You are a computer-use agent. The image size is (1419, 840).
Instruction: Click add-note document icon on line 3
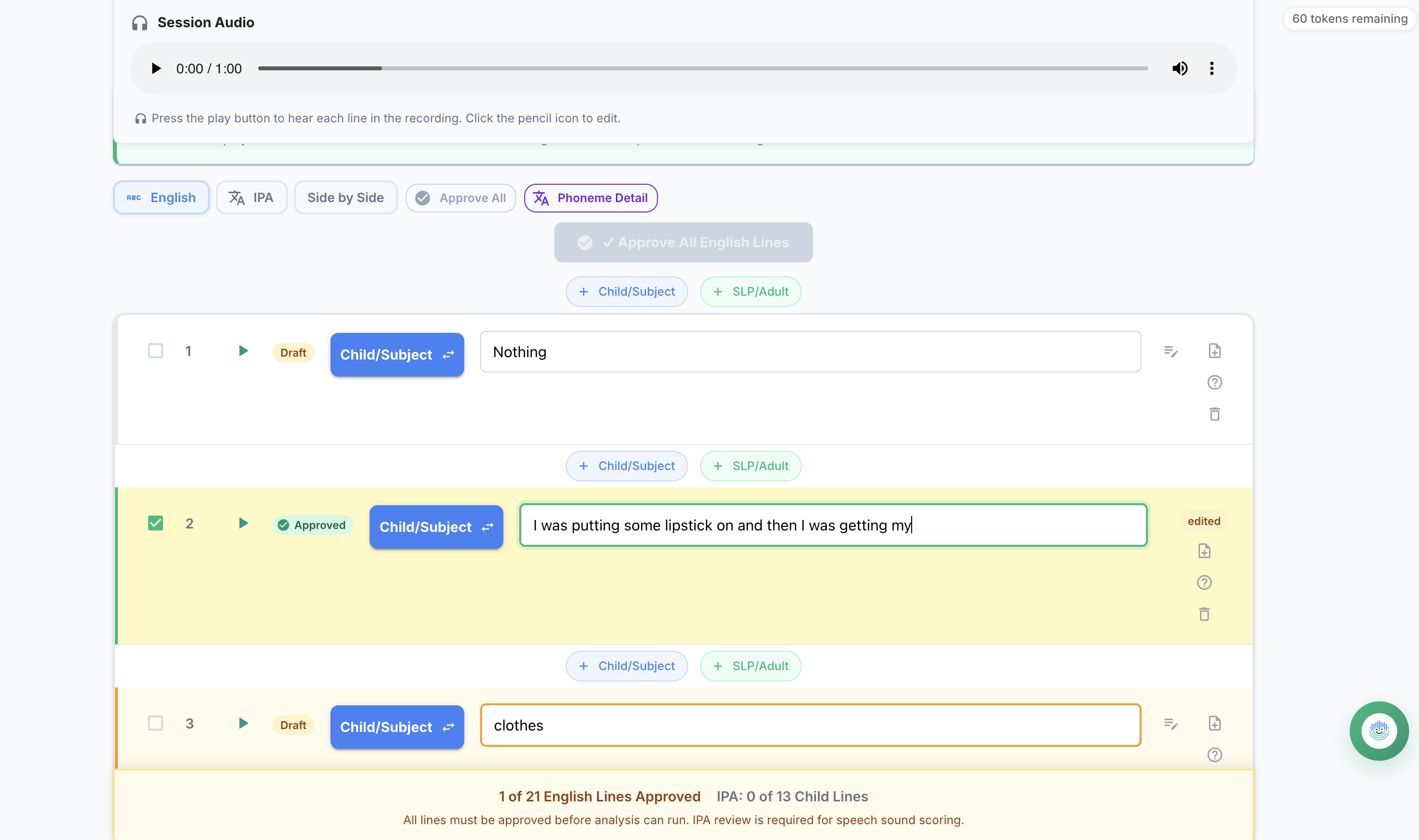point(1214,724)
